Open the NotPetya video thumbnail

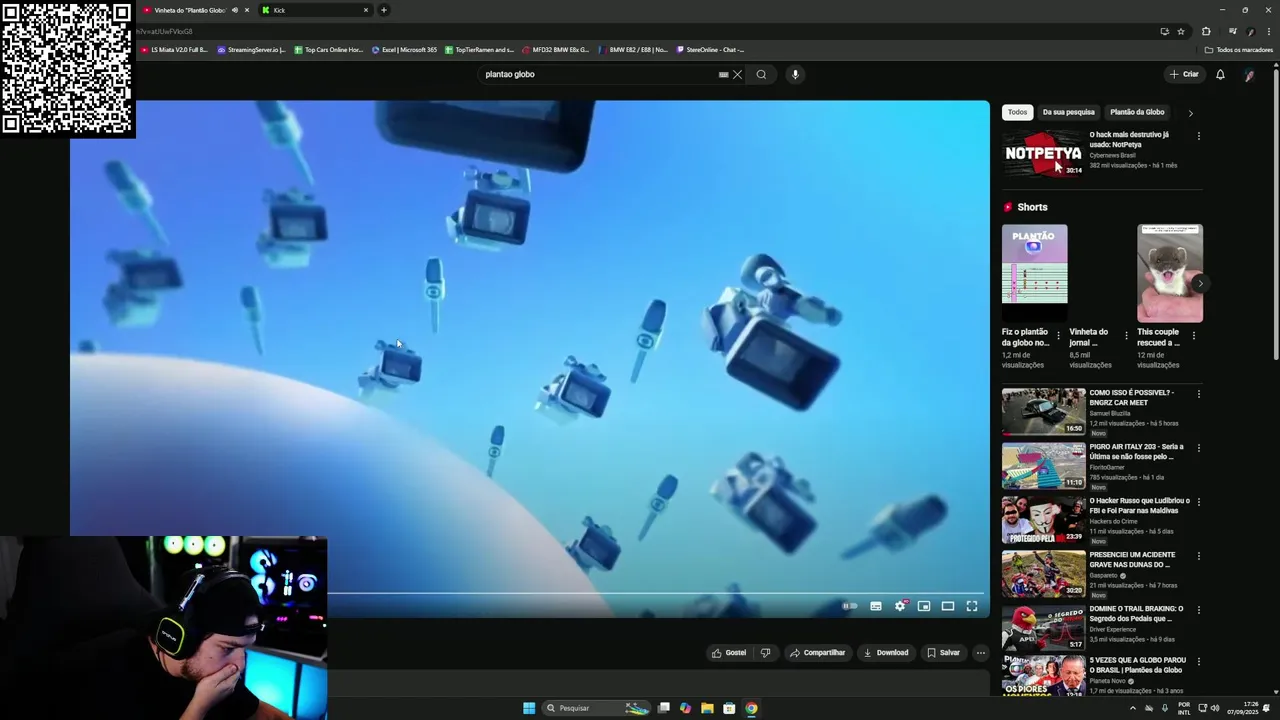pos(1043,153)
